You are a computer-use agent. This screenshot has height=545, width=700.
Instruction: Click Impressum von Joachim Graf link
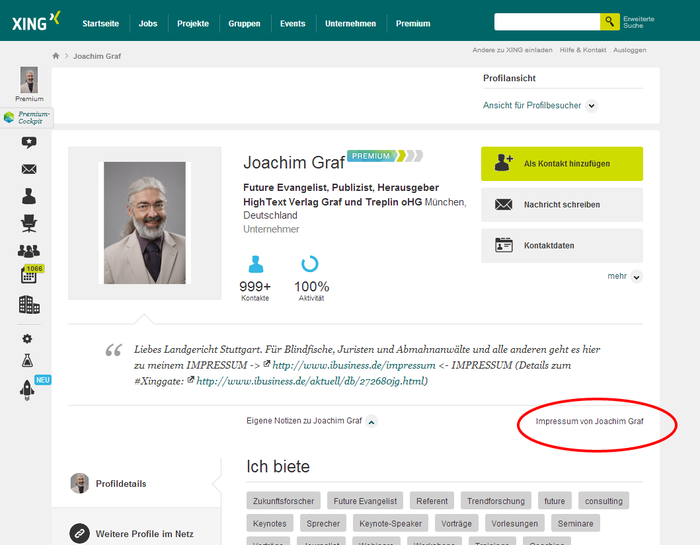(589, 421)
